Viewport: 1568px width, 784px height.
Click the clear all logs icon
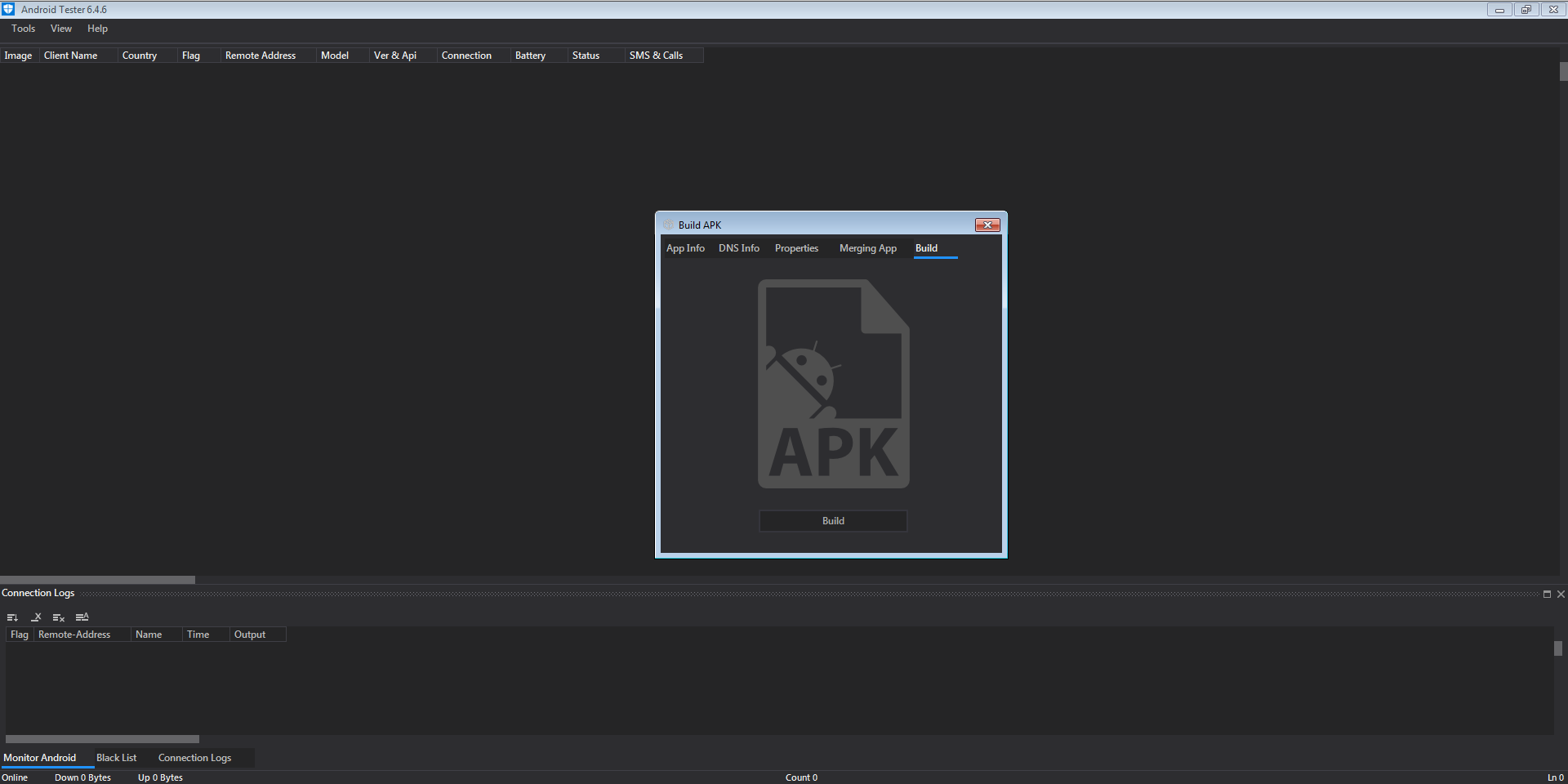click(59, 617)
